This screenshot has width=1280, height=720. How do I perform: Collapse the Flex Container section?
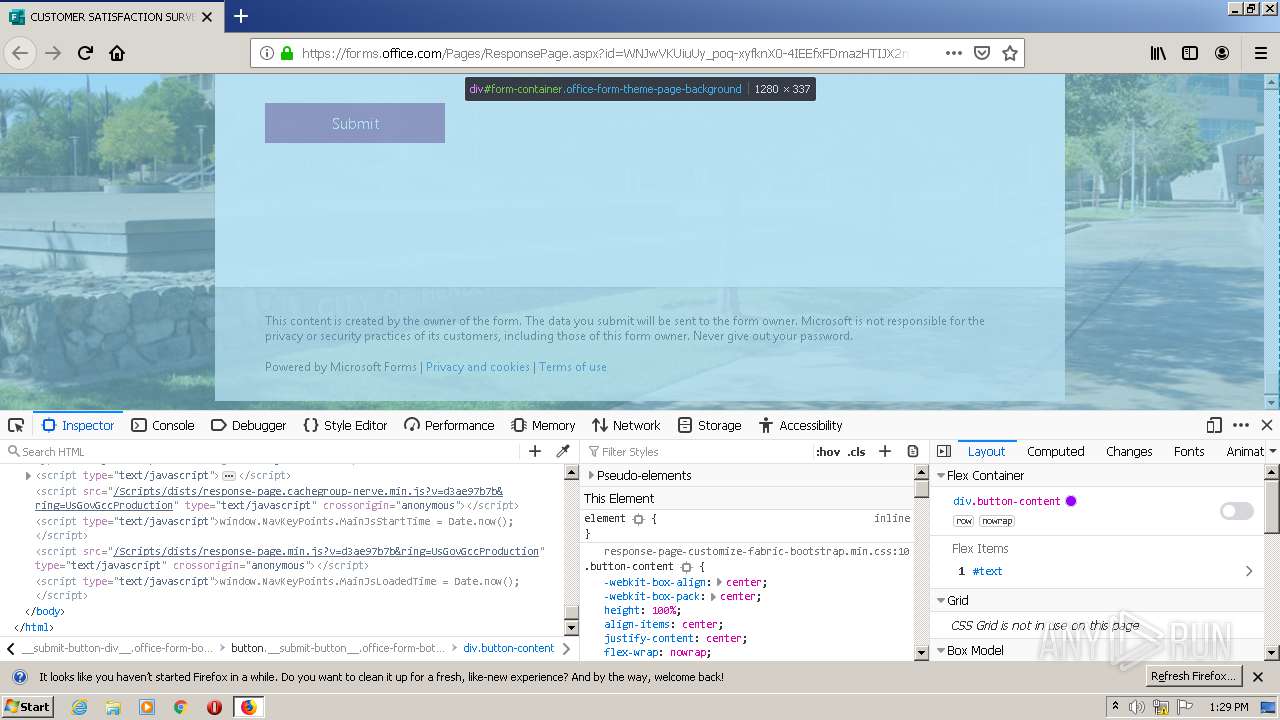941,475
